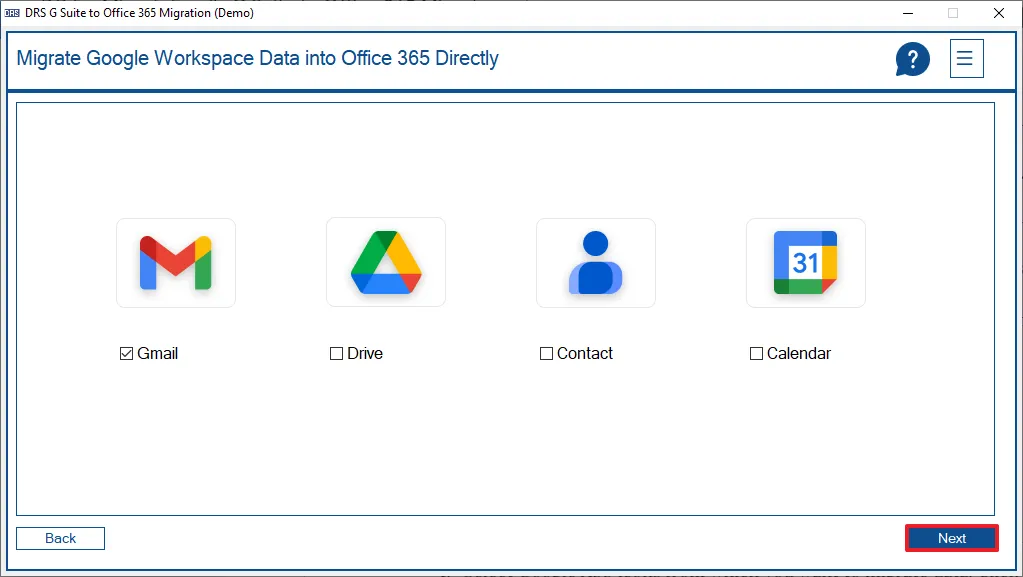
Task: Check the Calendar checkbox
Action: [x=756, y=354]
